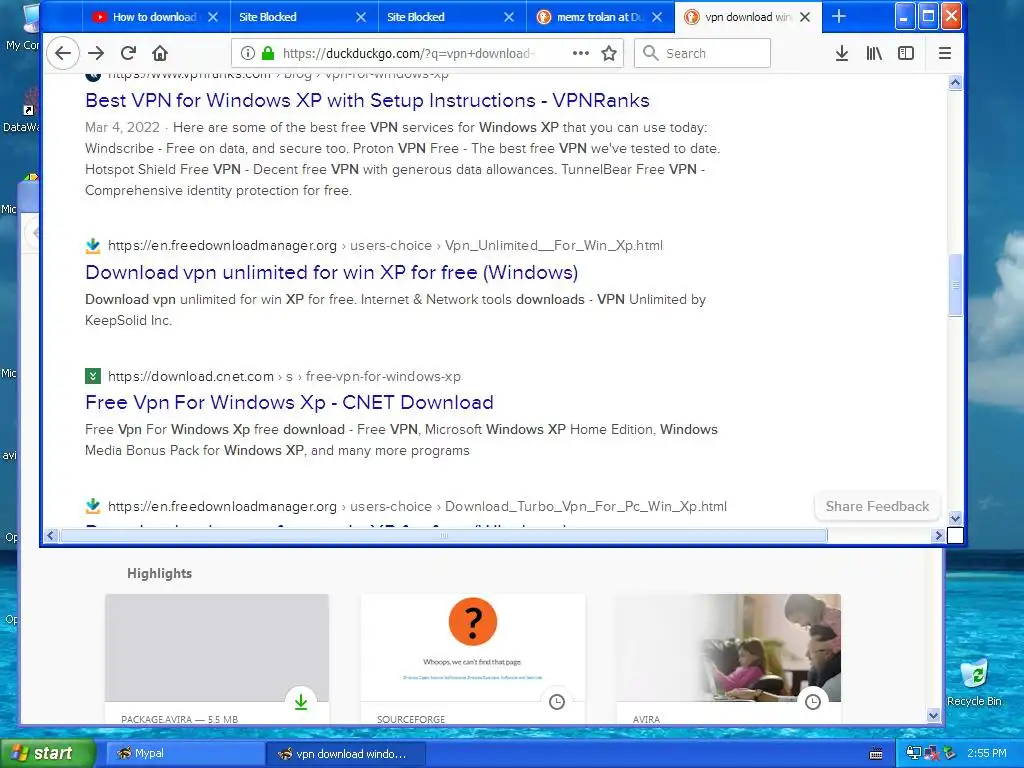Go back with the browser back arrow
The height and width of the screenshot is (768, 1024).
click(63, 54)
